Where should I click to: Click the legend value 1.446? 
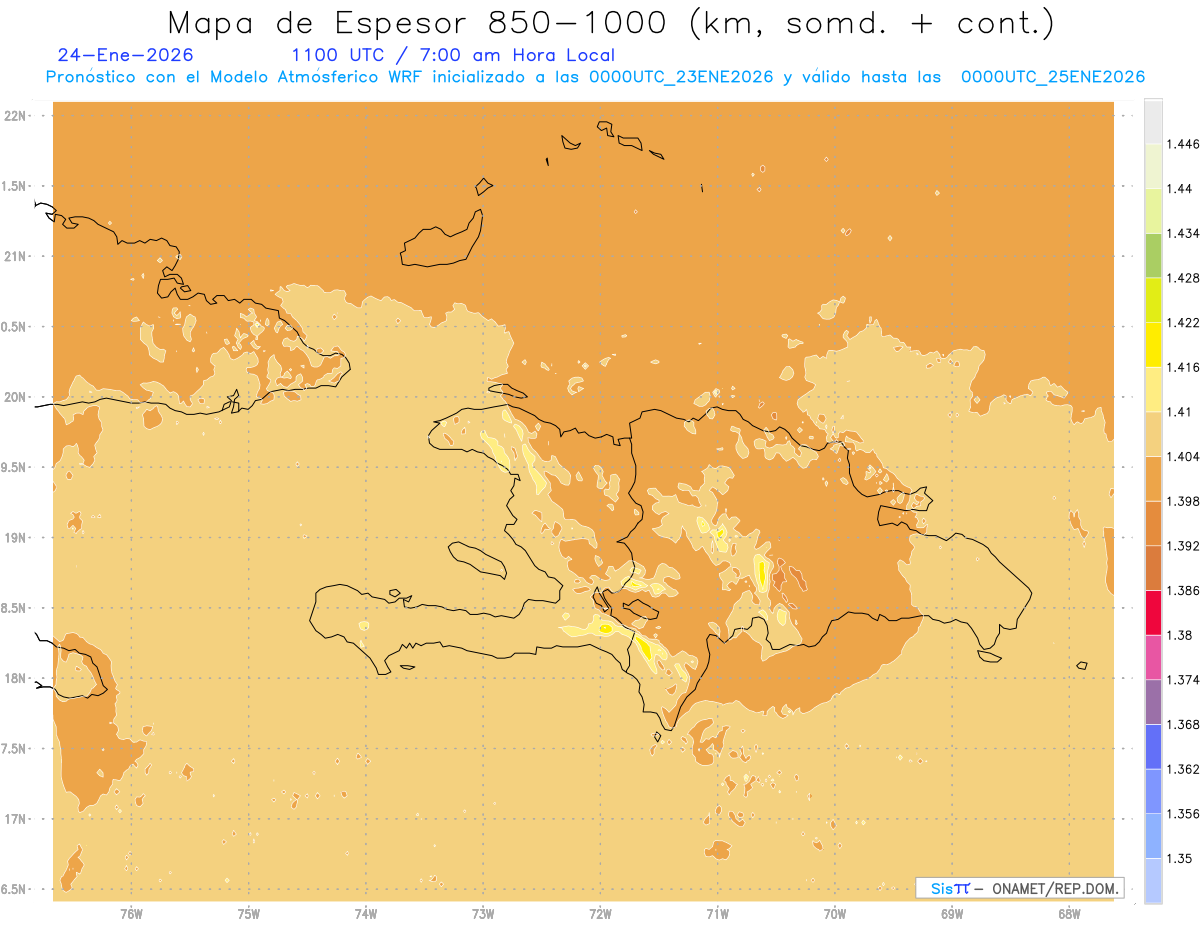click(1182, 144)
